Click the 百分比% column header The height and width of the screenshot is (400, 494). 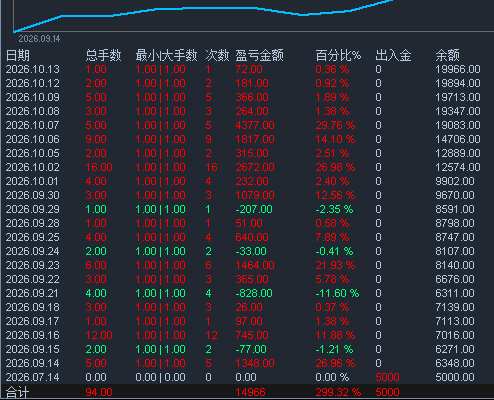pos(338,55)
